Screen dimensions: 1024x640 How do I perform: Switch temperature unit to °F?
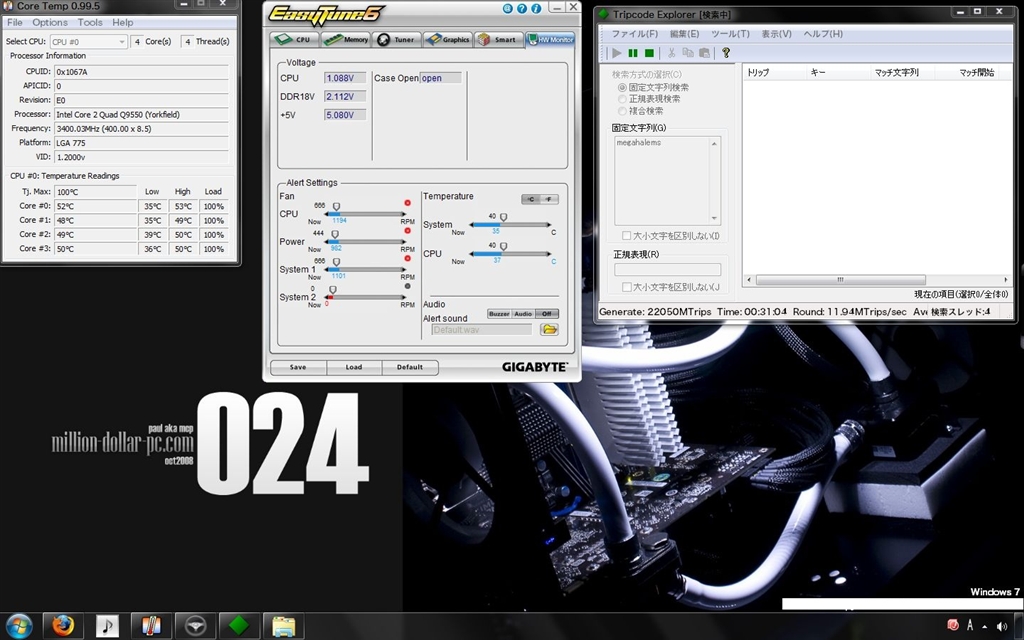(x=549, y=199)
